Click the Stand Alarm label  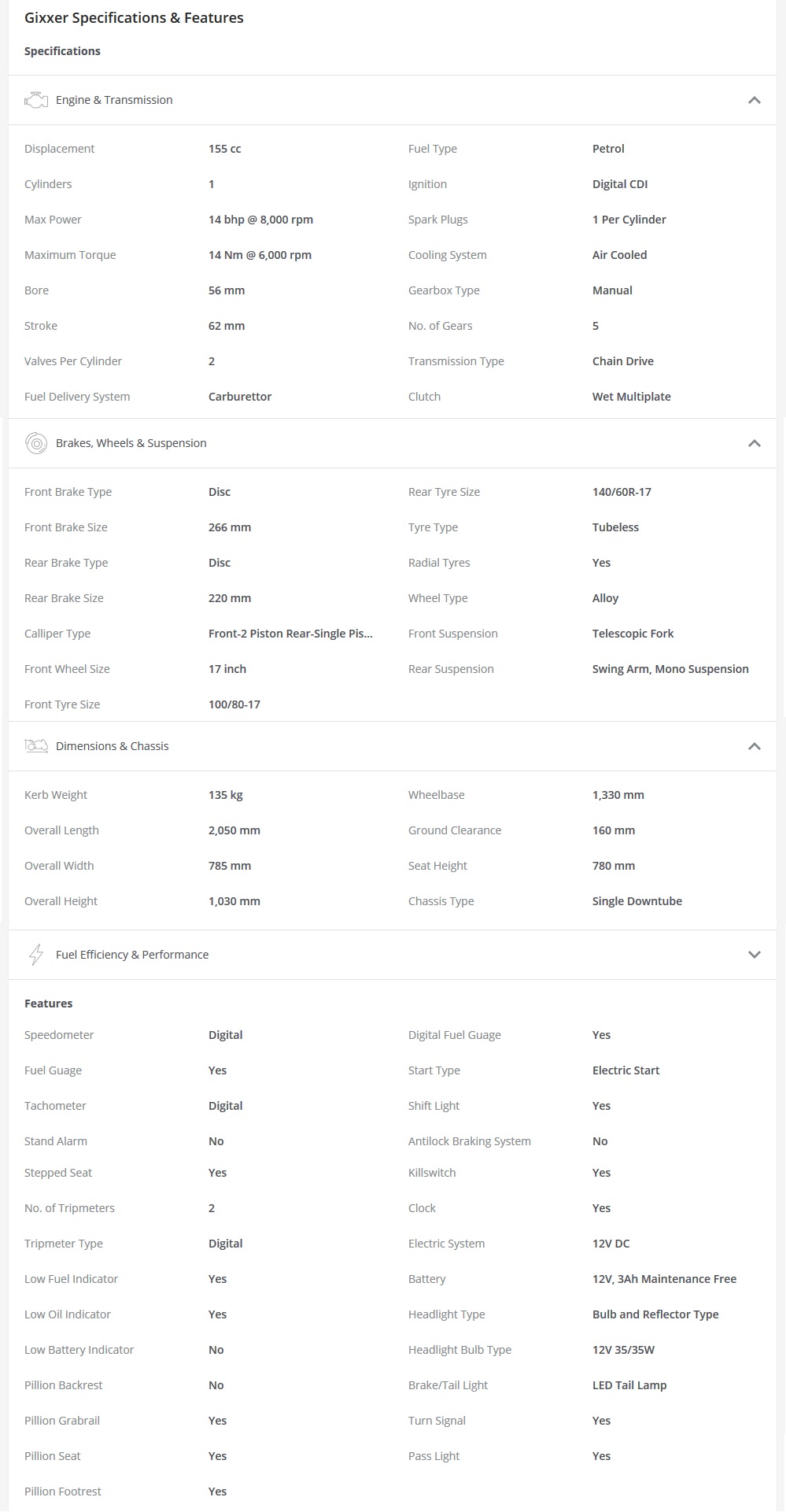[x=56, y=1141]
